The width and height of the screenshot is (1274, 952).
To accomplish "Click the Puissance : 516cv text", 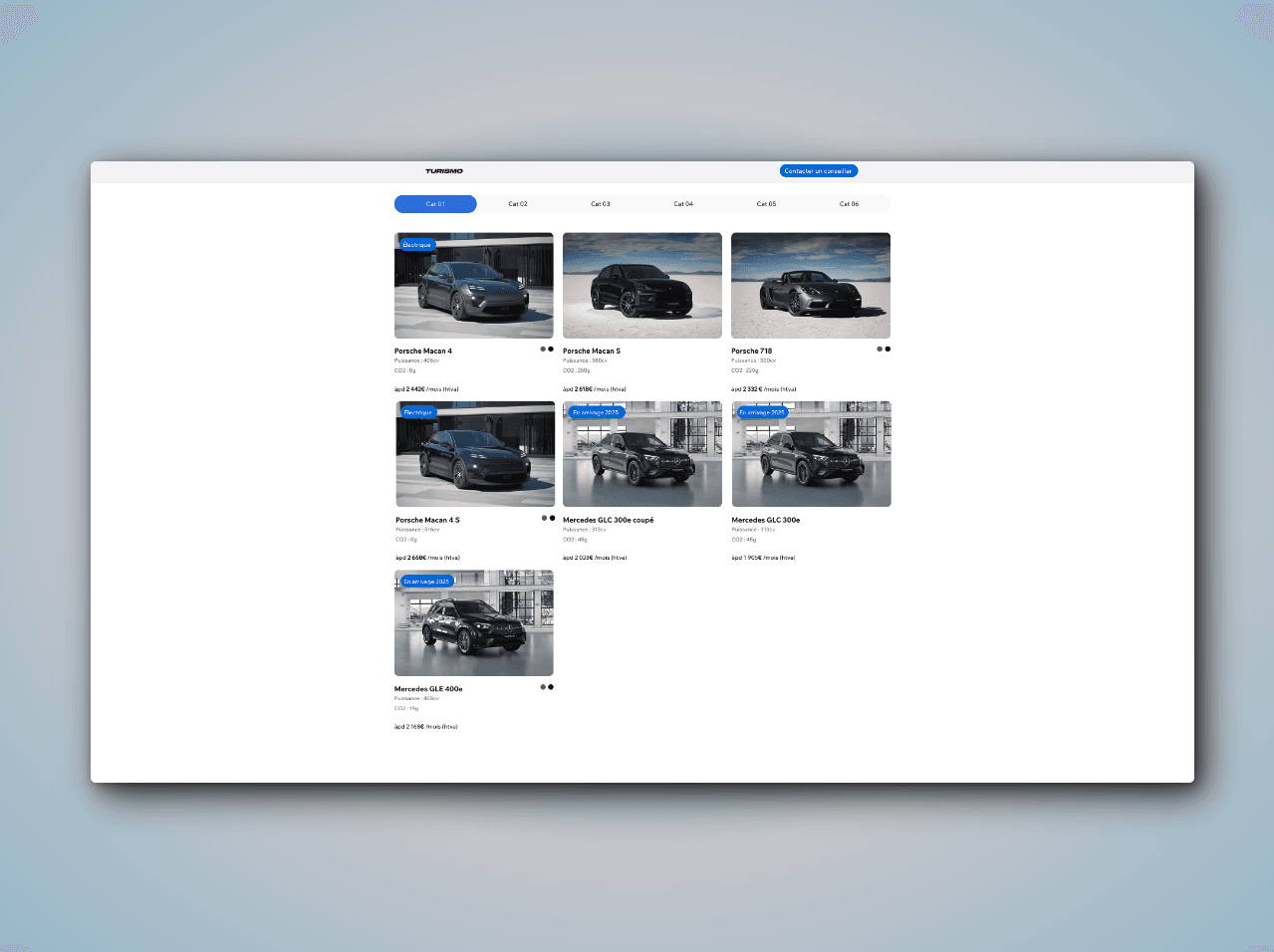I will 417,530.
